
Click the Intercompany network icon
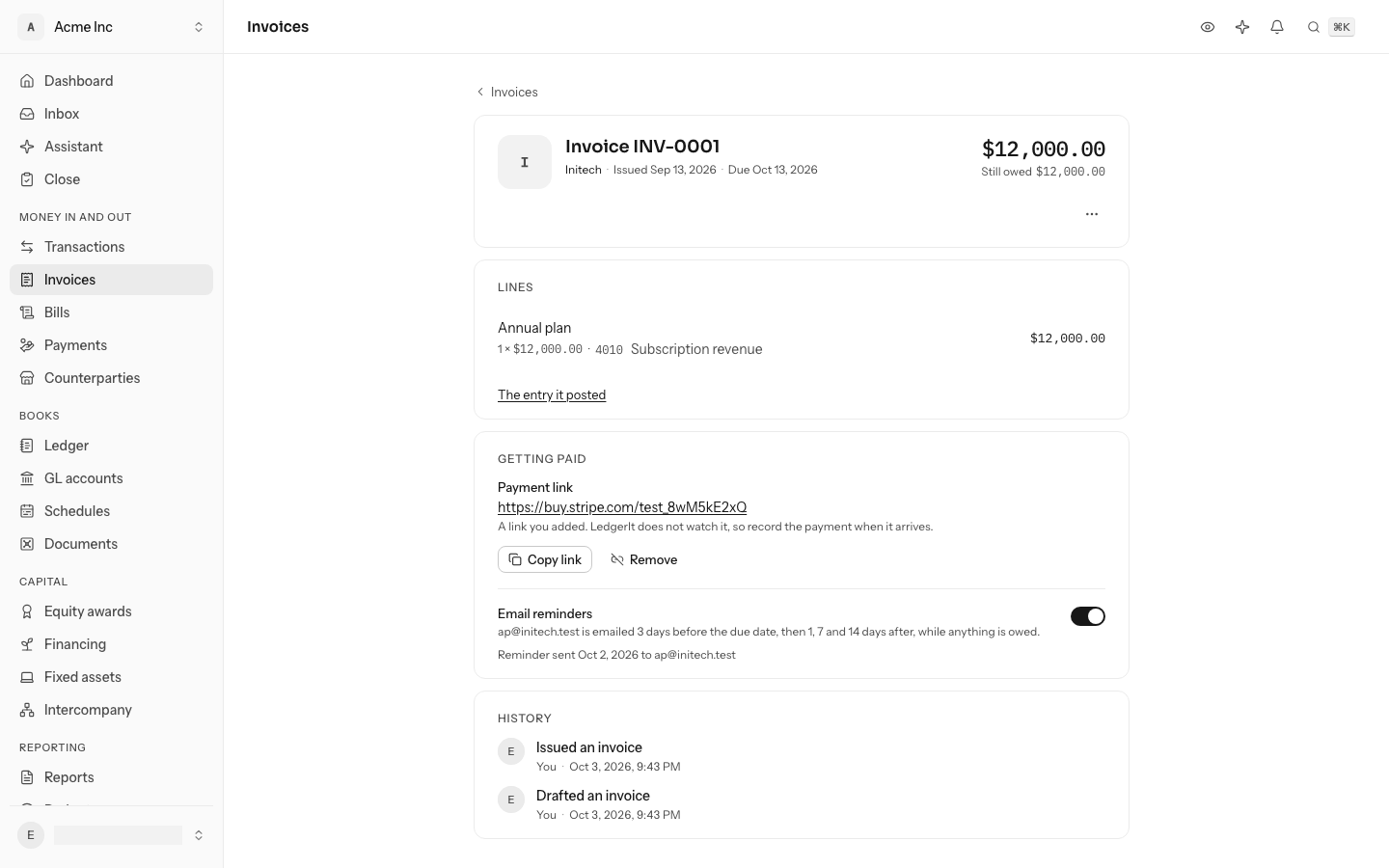pos(27,710)
